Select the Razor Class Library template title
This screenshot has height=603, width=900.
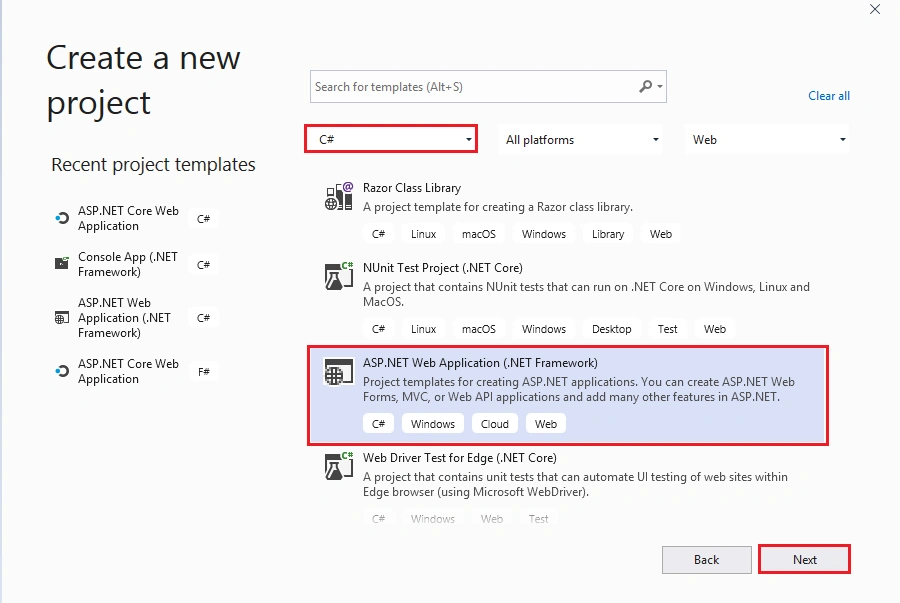click(x=412, y=188)
